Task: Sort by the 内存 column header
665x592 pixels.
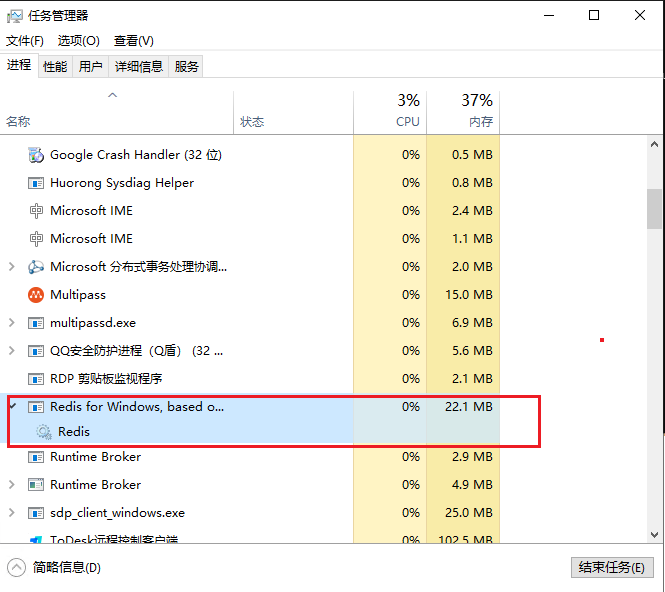Action: [463, 113]
